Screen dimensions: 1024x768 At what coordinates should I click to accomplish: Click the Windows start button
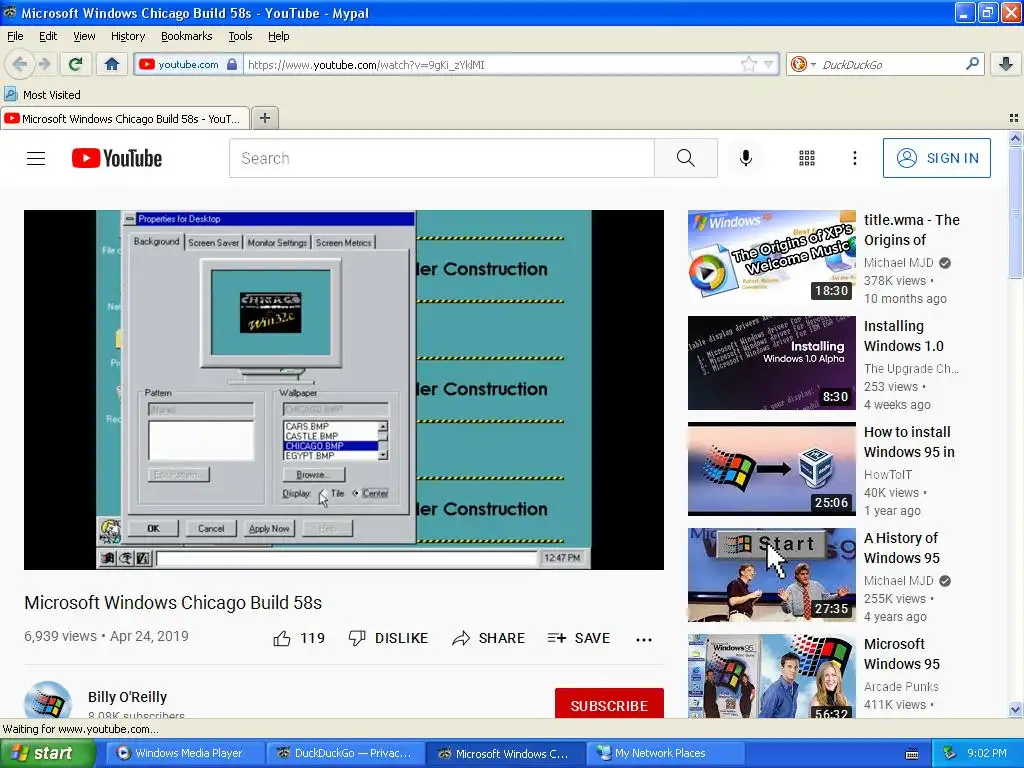[x=48, y=753]
